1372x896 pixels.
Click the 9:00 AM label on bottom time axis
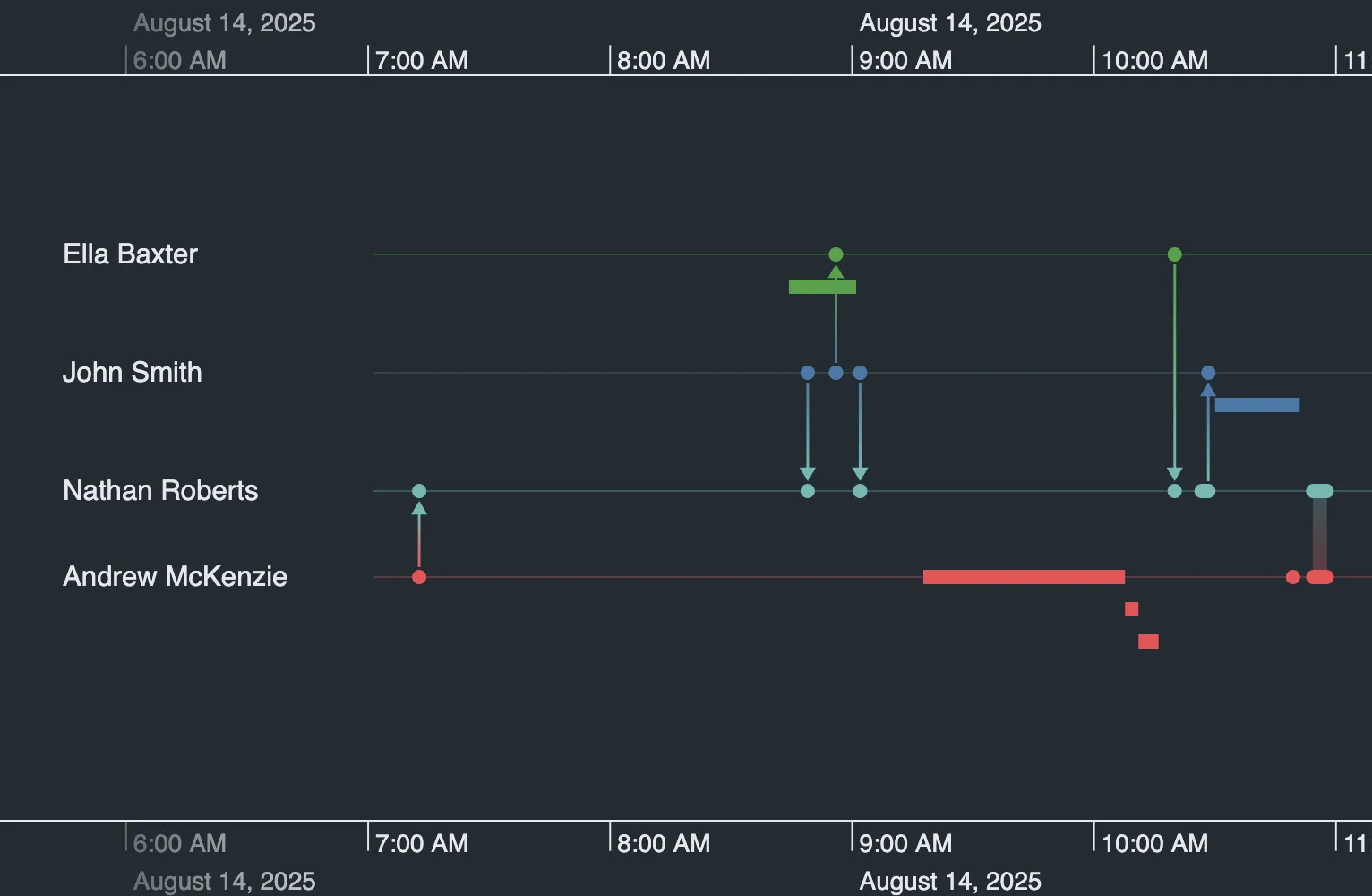pyautogui.click(x=905, y=843)
